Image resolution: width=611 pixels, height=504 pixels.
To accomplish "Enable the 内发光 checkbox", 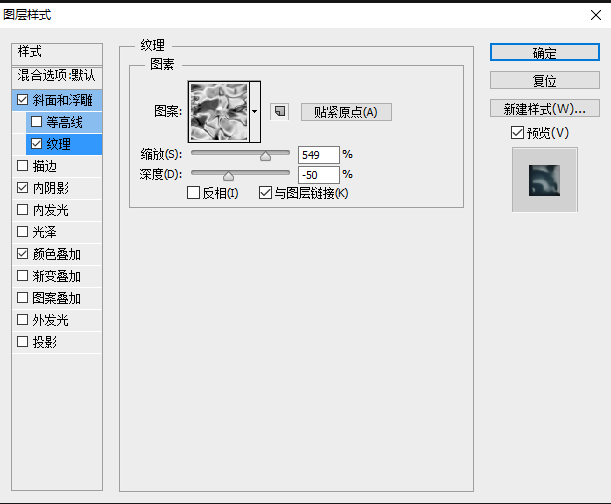I will pos(23,210).
